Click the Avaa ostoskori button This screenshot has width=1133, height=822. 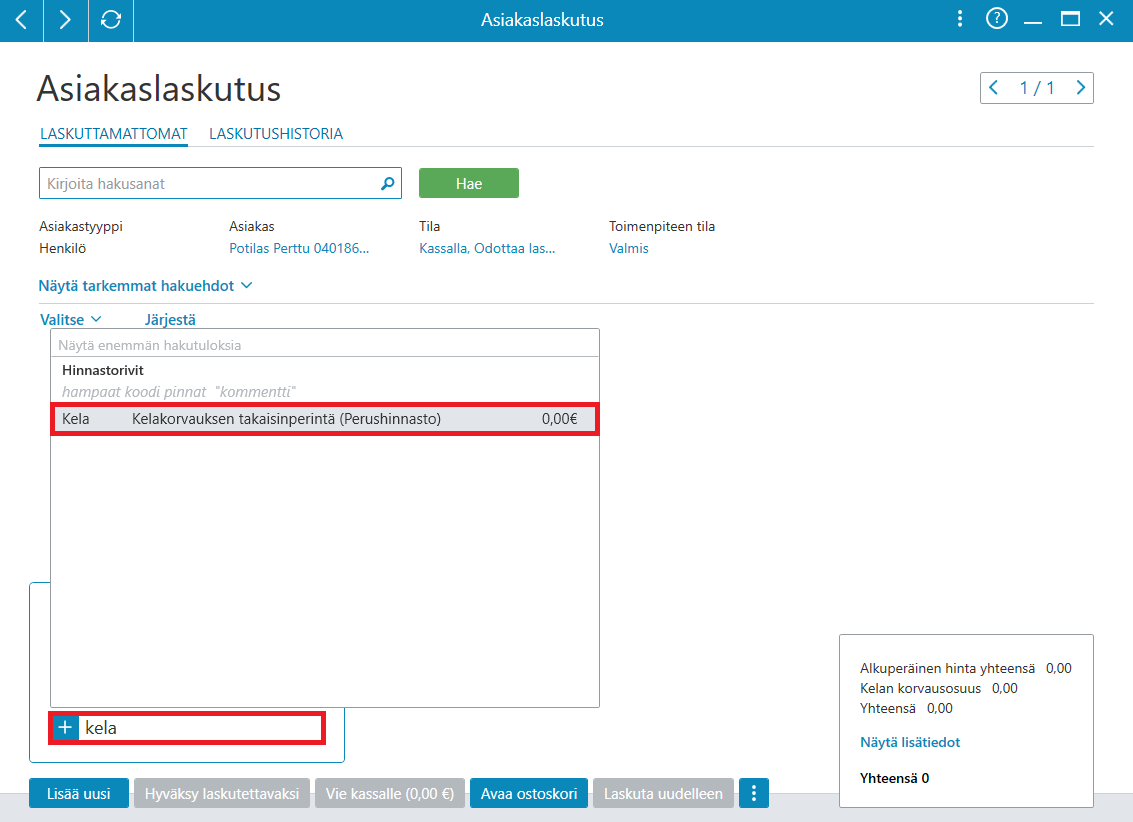(529, 793)
